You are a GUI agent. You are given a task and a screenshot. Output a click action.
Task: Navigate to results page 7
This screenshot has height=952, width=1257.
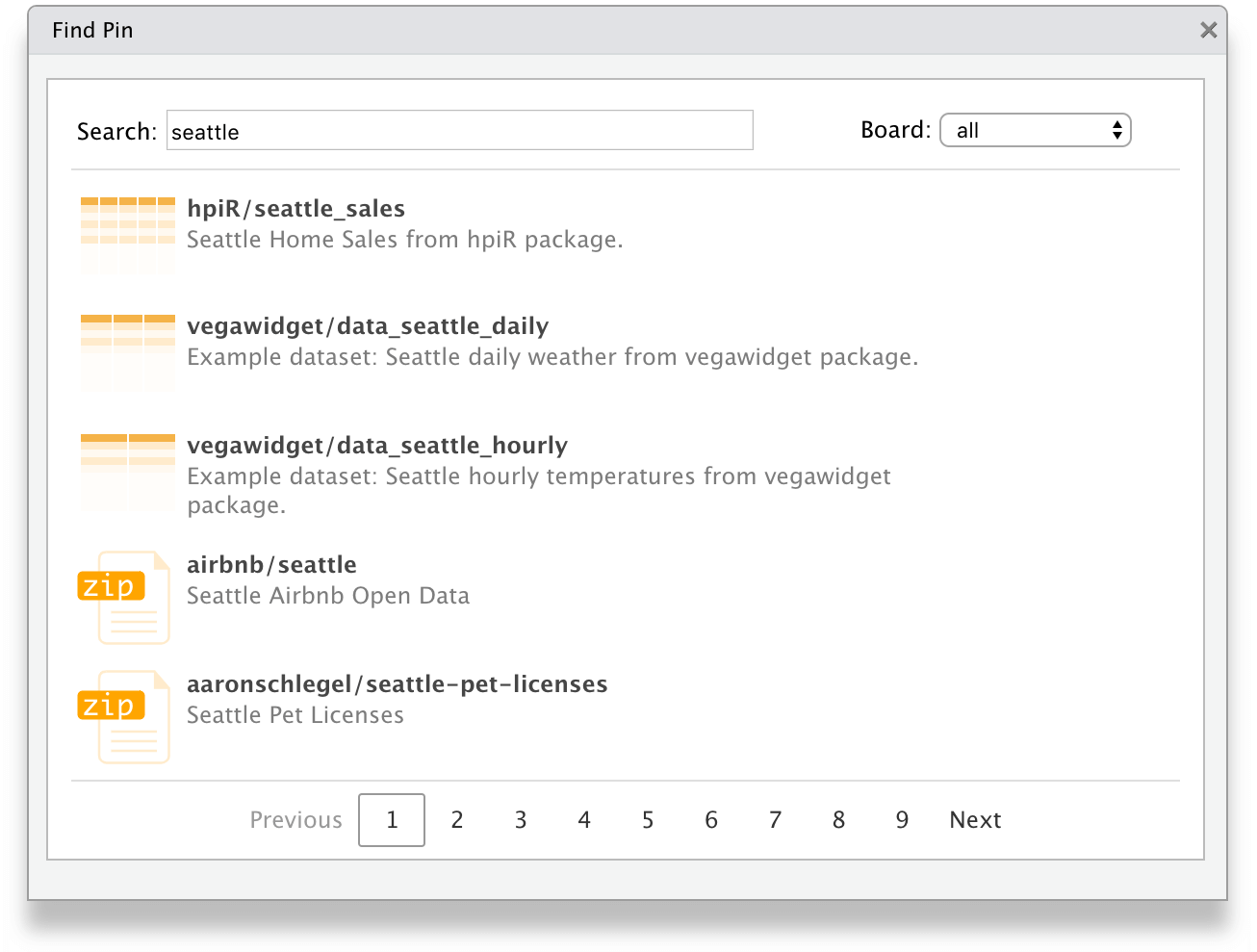[775, 820]
